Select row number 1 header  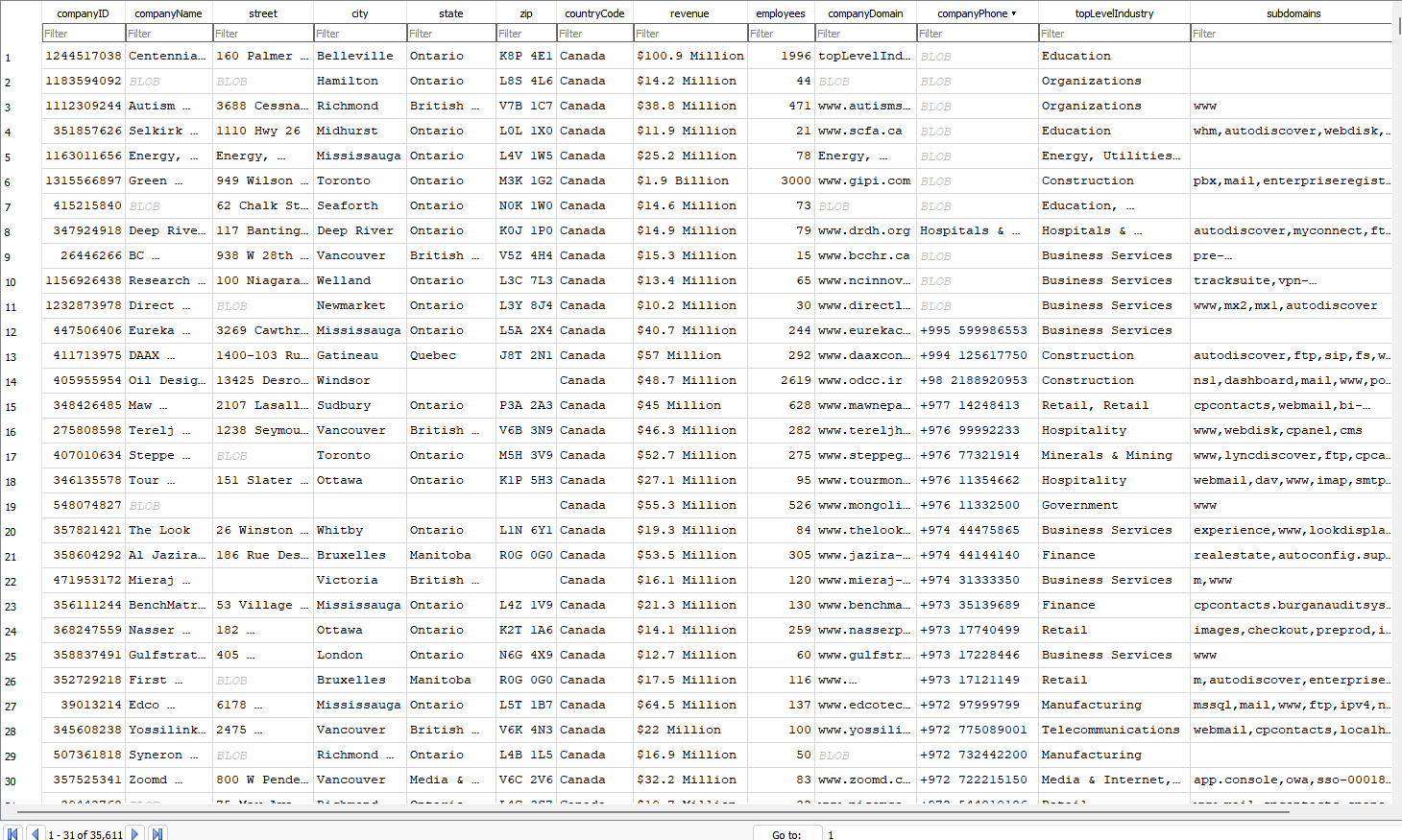tap(21, 57)
